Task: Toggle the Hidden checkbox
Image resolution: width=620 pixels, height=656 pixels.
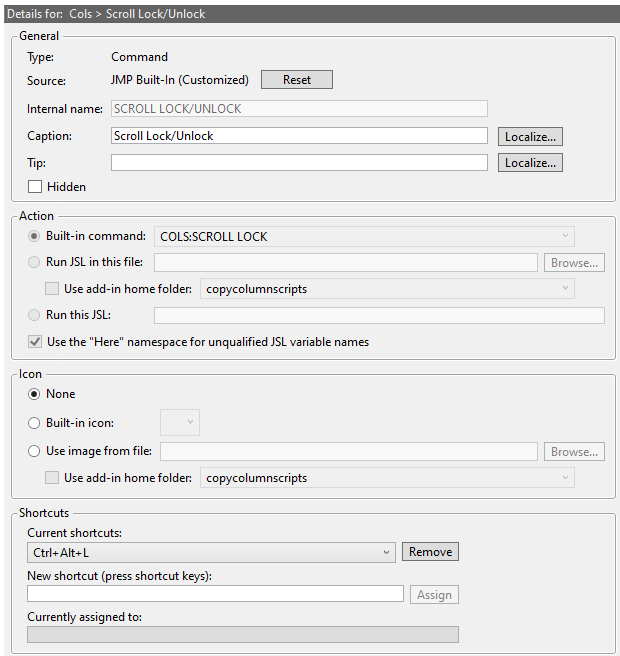Action: tap(35, 187)
